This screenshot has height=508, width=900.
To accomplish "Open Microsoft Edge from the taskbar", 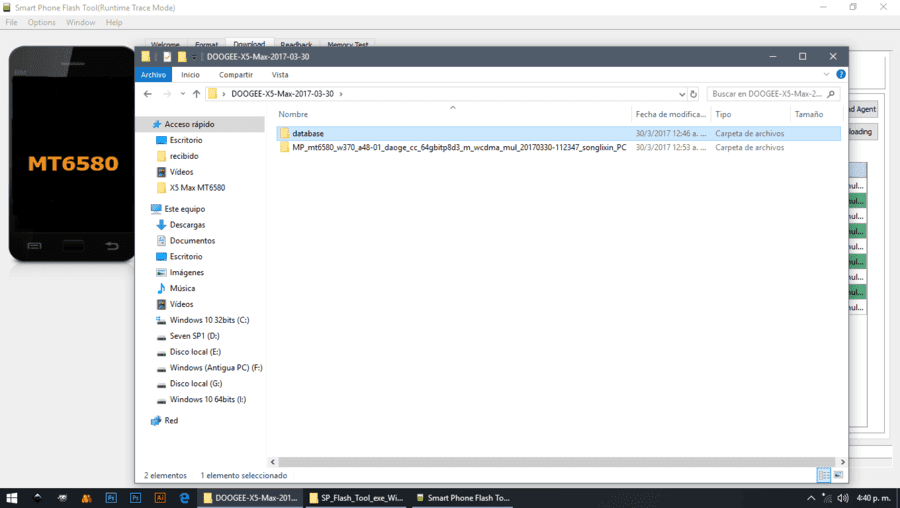I will (x=184, y=498).
